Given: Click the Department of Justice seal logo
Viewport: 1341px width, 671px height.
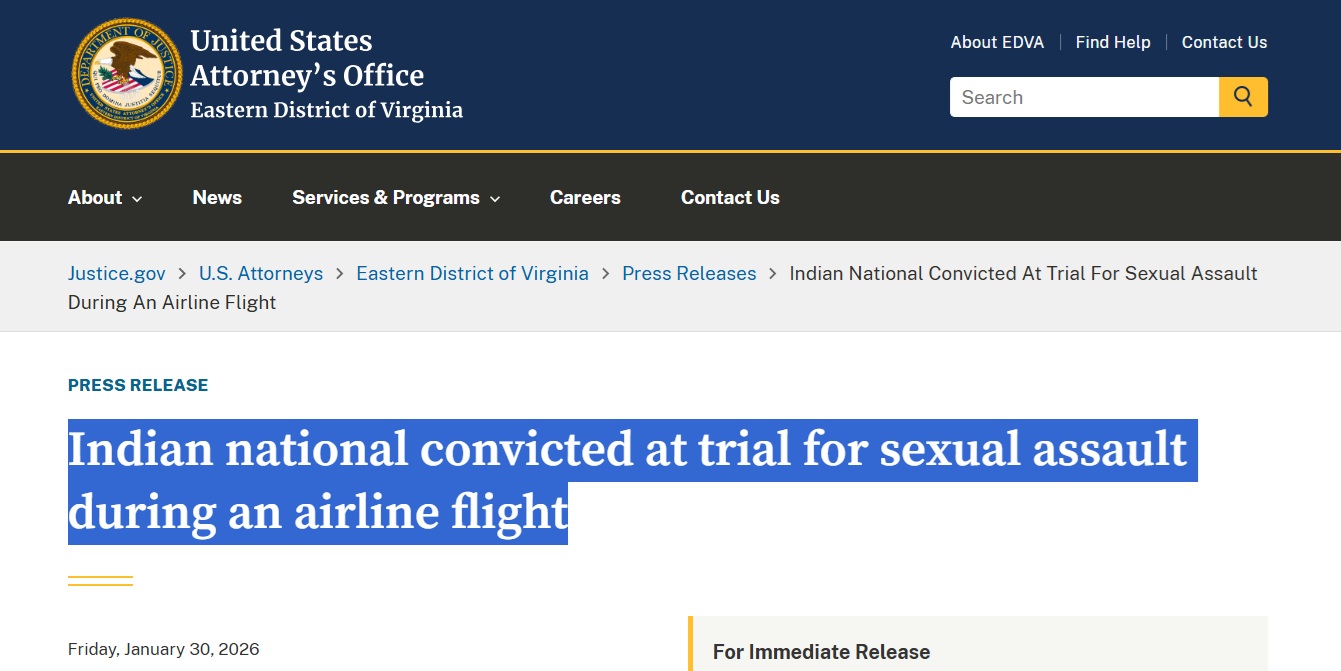Looking at the screenshot, I should [x=126, y=73].
